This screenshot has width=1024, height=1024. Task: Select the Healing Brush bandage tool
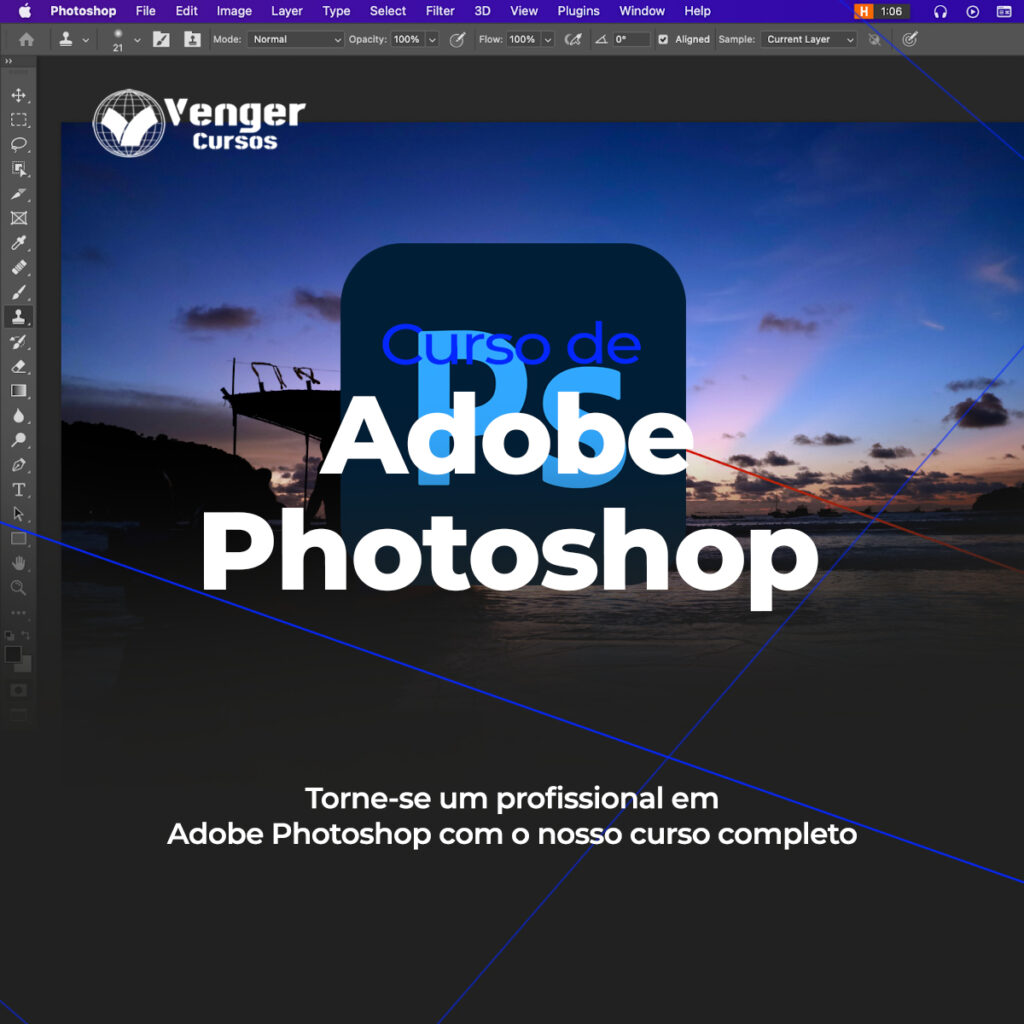18,268
